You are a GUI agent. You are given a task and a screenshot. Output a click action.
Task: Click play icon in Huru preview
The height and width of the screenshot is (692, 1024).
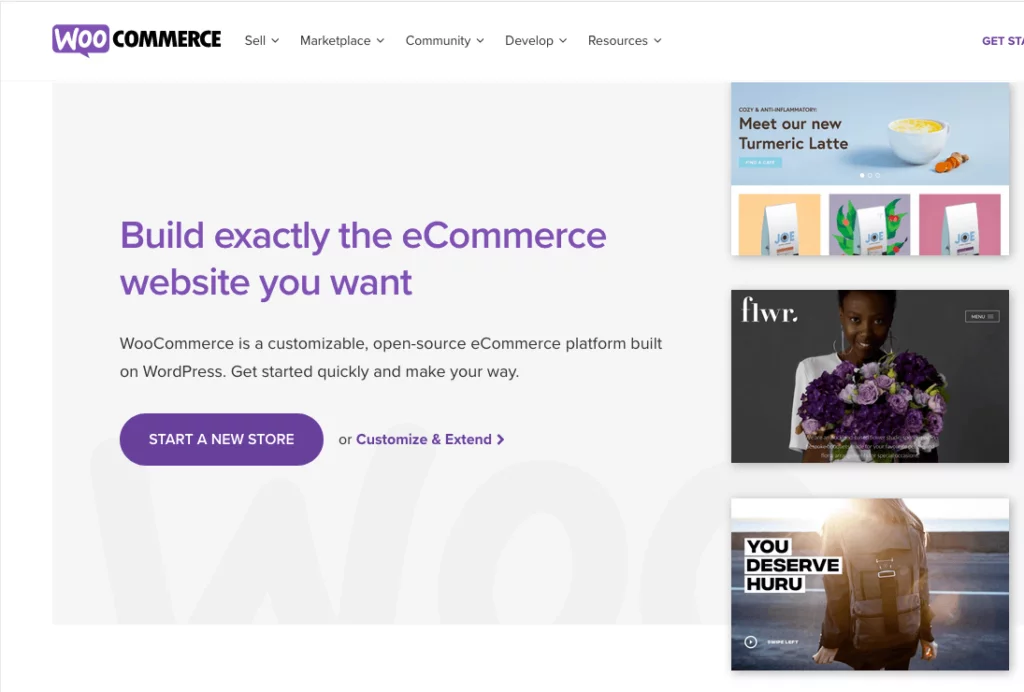[751, 642]
